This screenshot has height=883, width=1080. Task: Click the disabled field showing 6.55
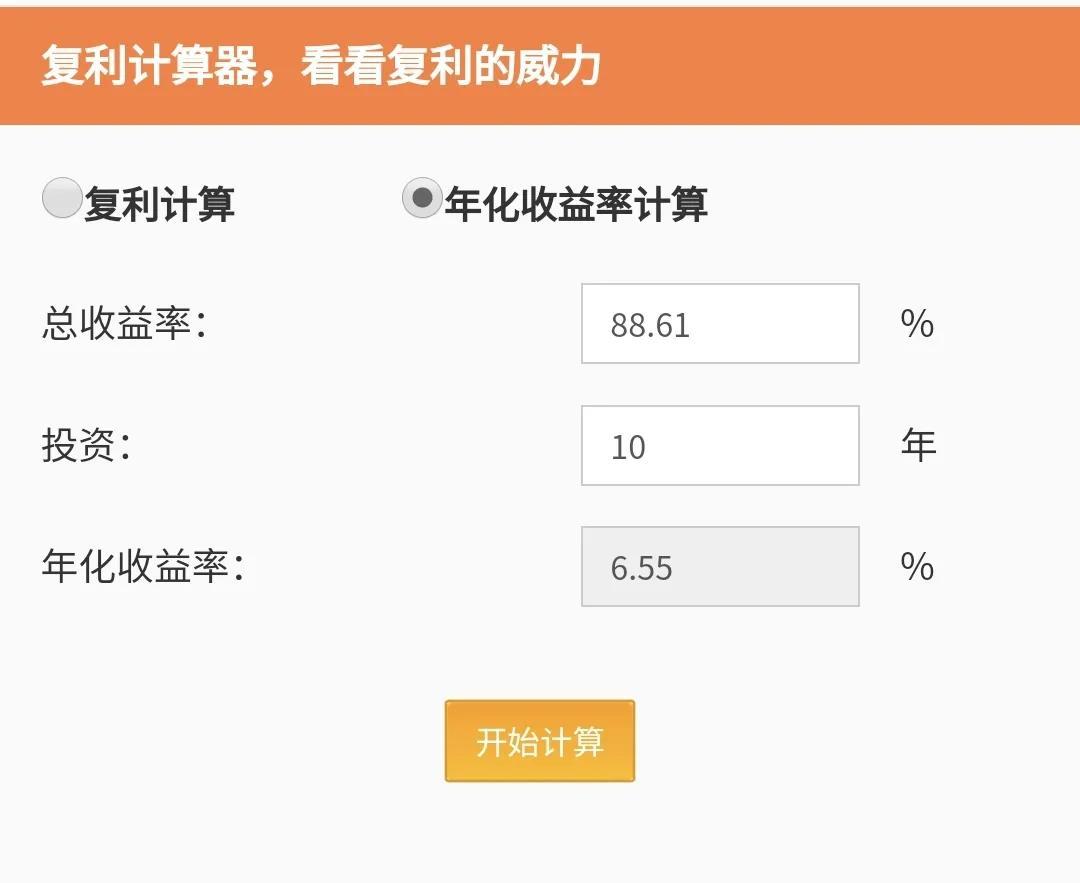coord(719,567)
